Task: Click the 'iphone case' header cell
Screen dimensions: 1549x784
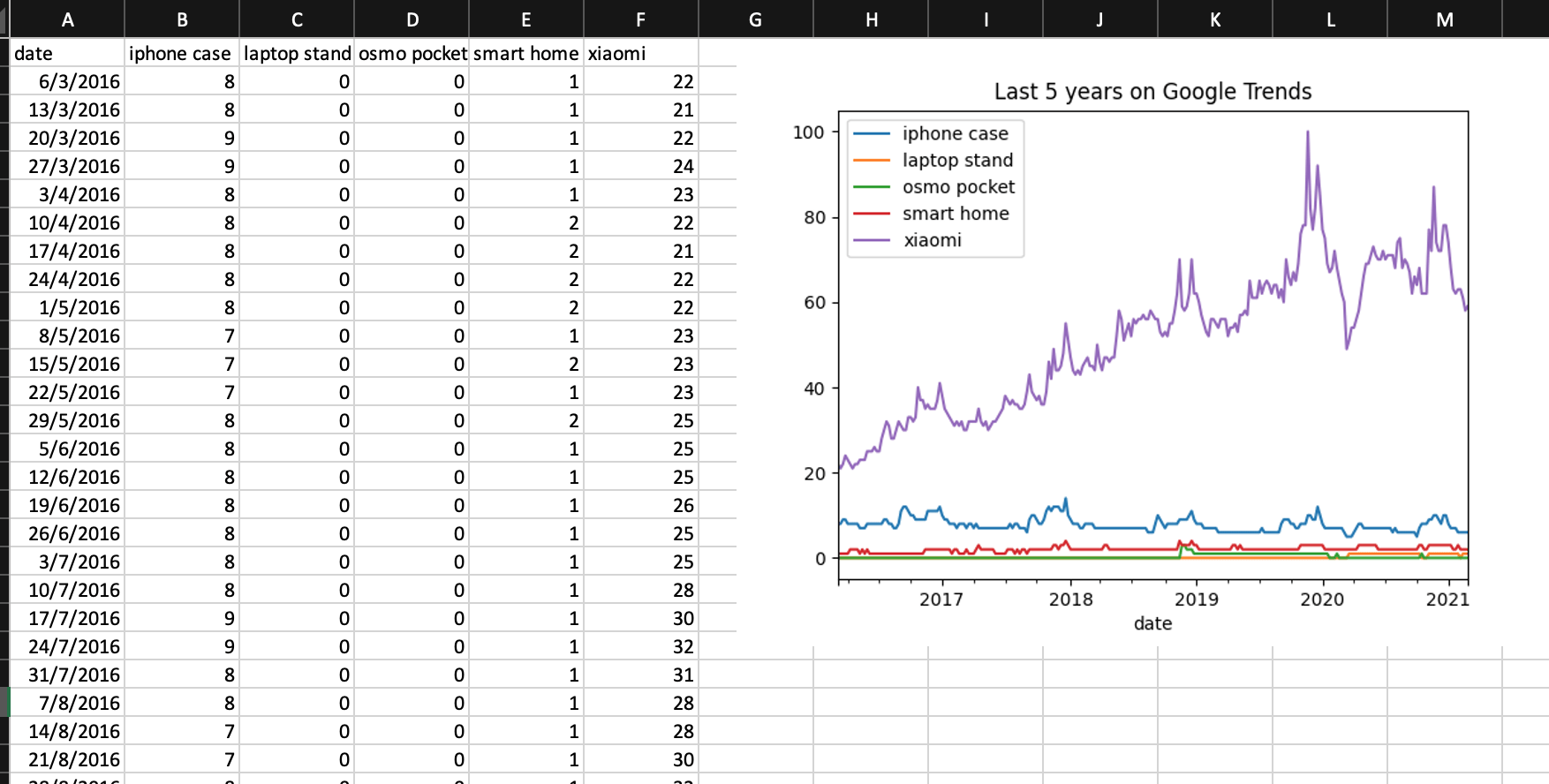Action: click(x=182, y=53)
